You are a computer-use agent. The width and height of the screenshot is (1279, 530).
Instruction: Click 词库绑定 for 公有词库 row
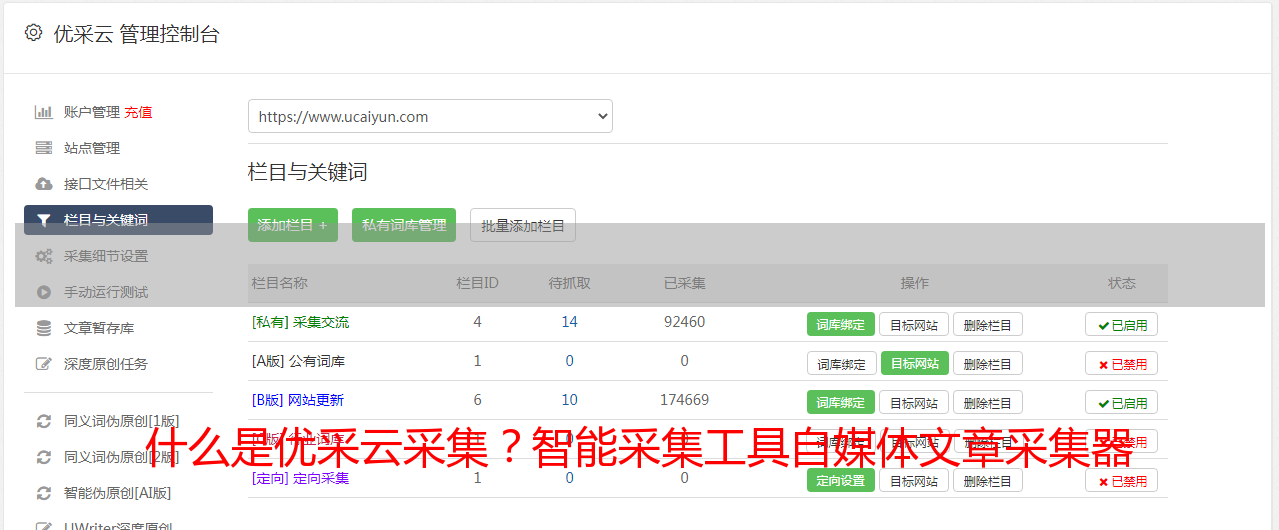click(842, 363)
